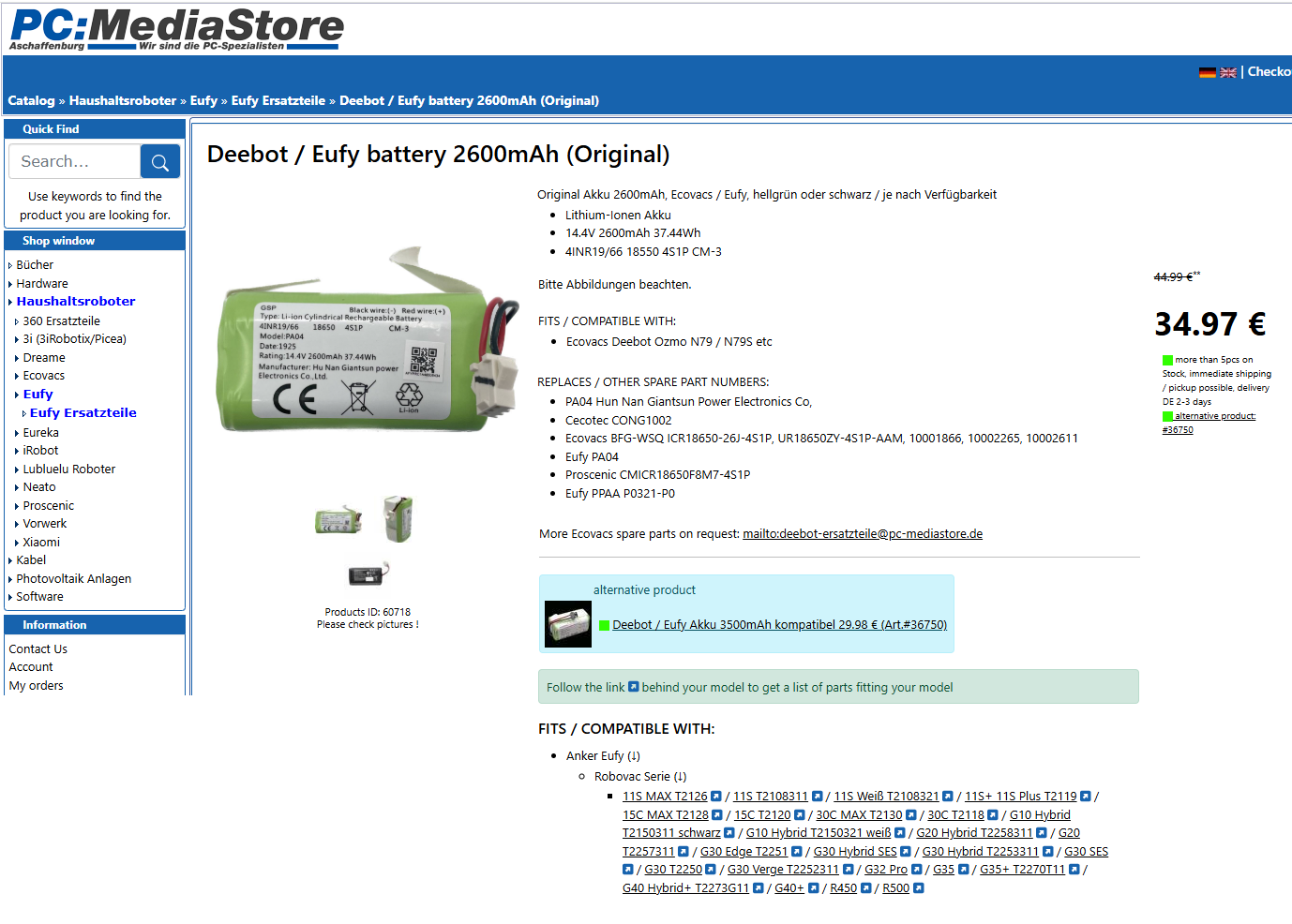Open parts list icon next to G35+ T2270T11
The width and height of the screenshot is (1292, 924).
click(x=1074, y=870)
